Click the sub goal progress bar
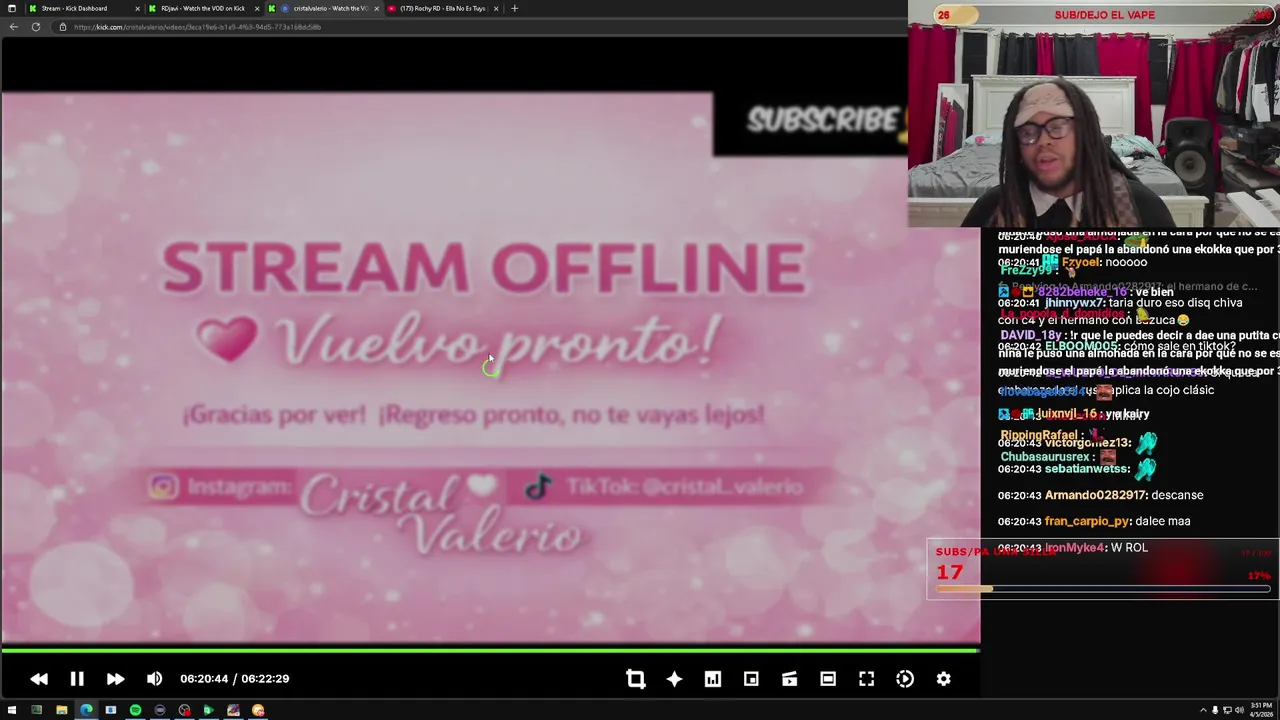The width and height of the screenshot is (1280, 720). (x=1103, y=590)
